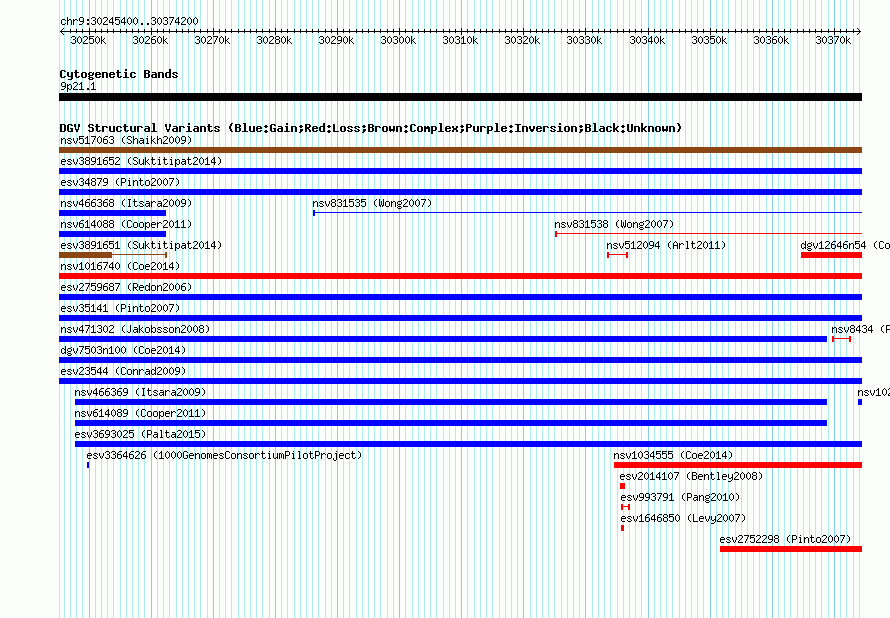Open the esv3891651 (Suktitipat2014) label
The width and height of the screenshot is (890, 618).
[x=141, y=245]
